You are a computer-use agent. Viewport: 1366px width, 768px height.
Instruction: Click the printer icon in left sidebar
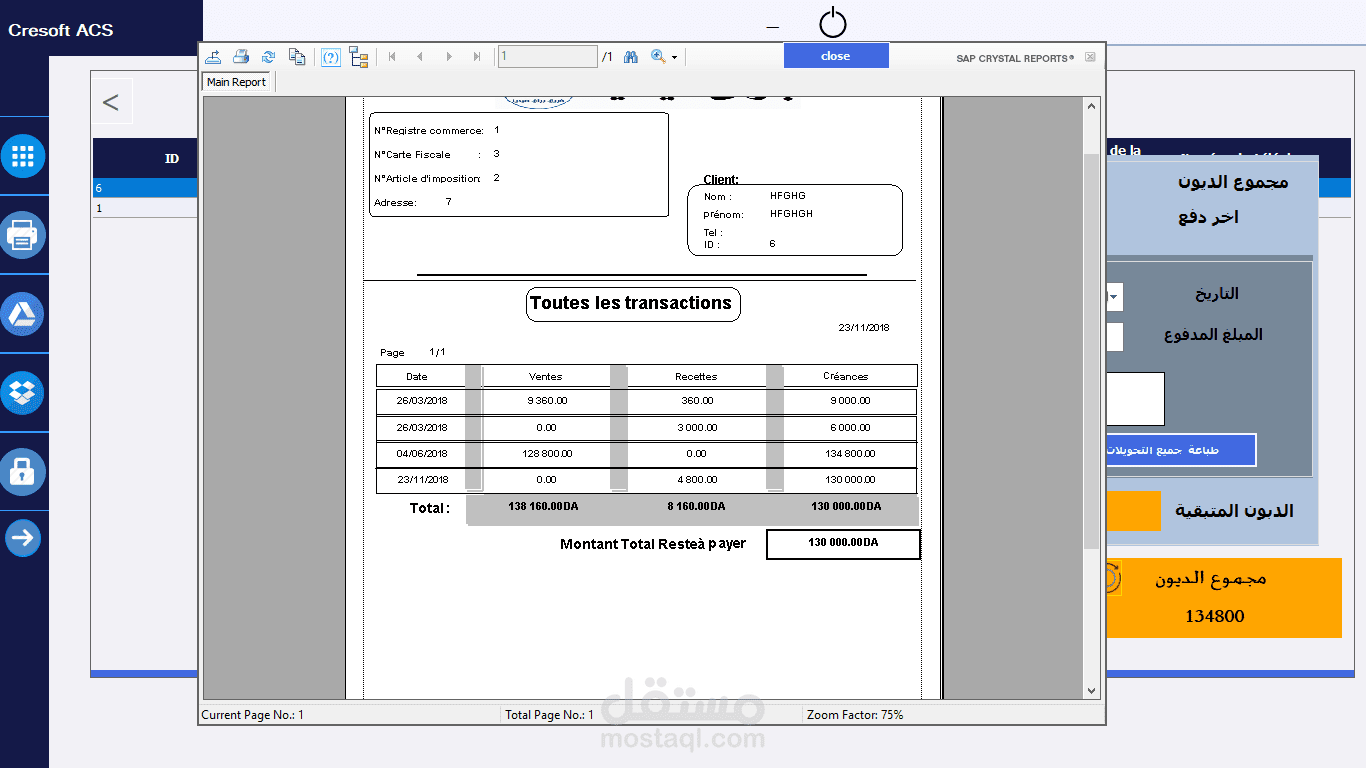tap(23, 236)
